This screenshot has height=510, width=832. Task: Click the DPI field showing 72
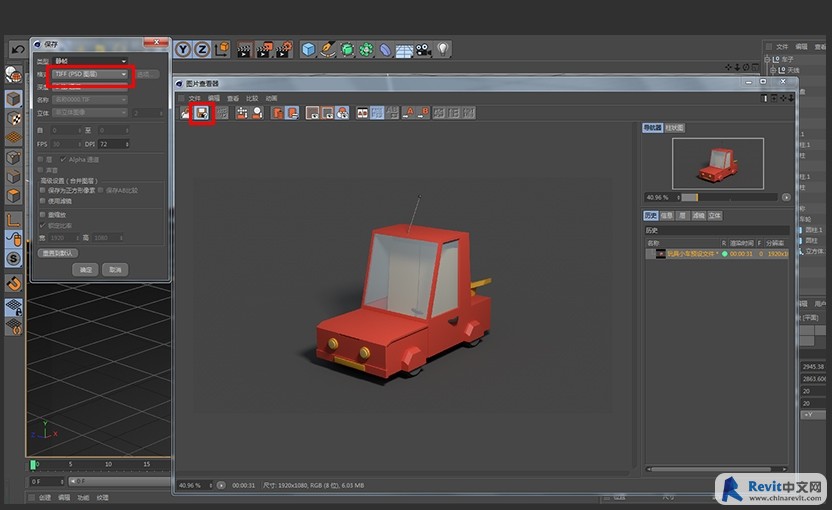113,144
